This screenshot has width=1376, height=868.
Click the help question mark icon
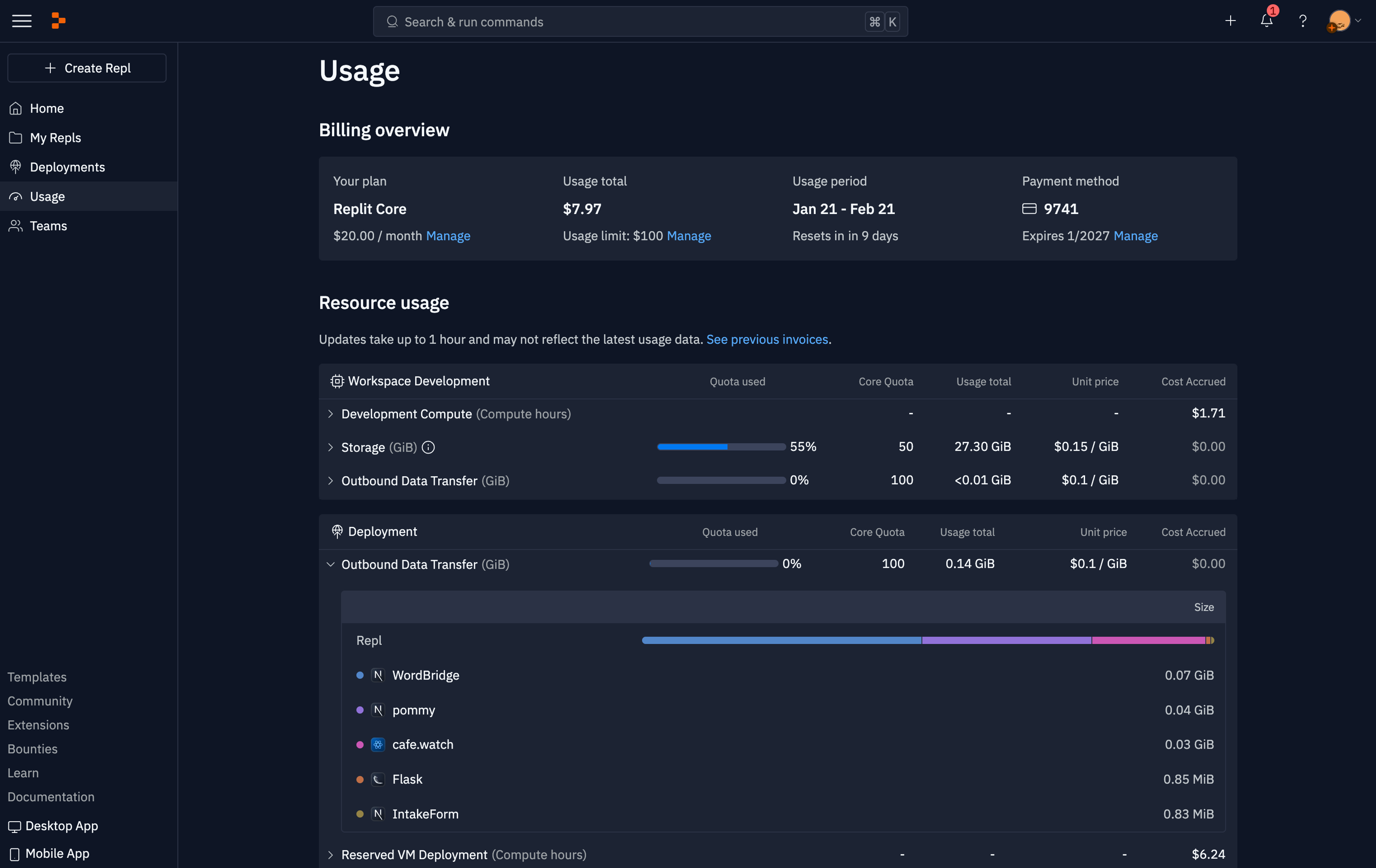click(x=1302, y=21)
